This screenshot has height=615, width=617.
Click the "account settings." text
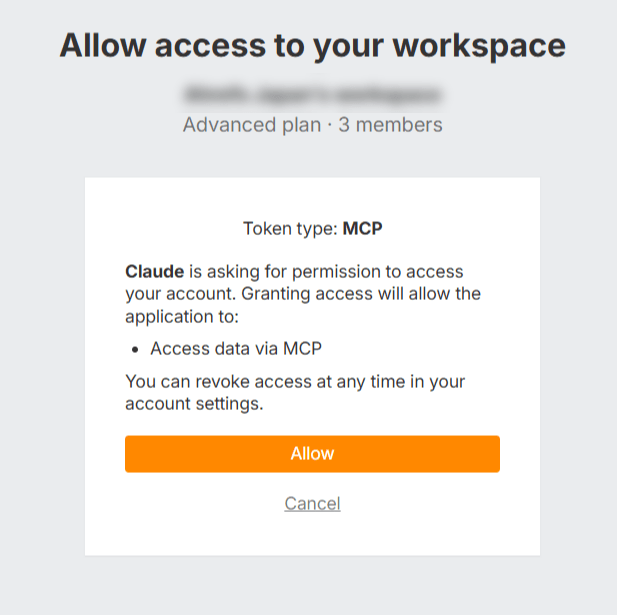194,404
